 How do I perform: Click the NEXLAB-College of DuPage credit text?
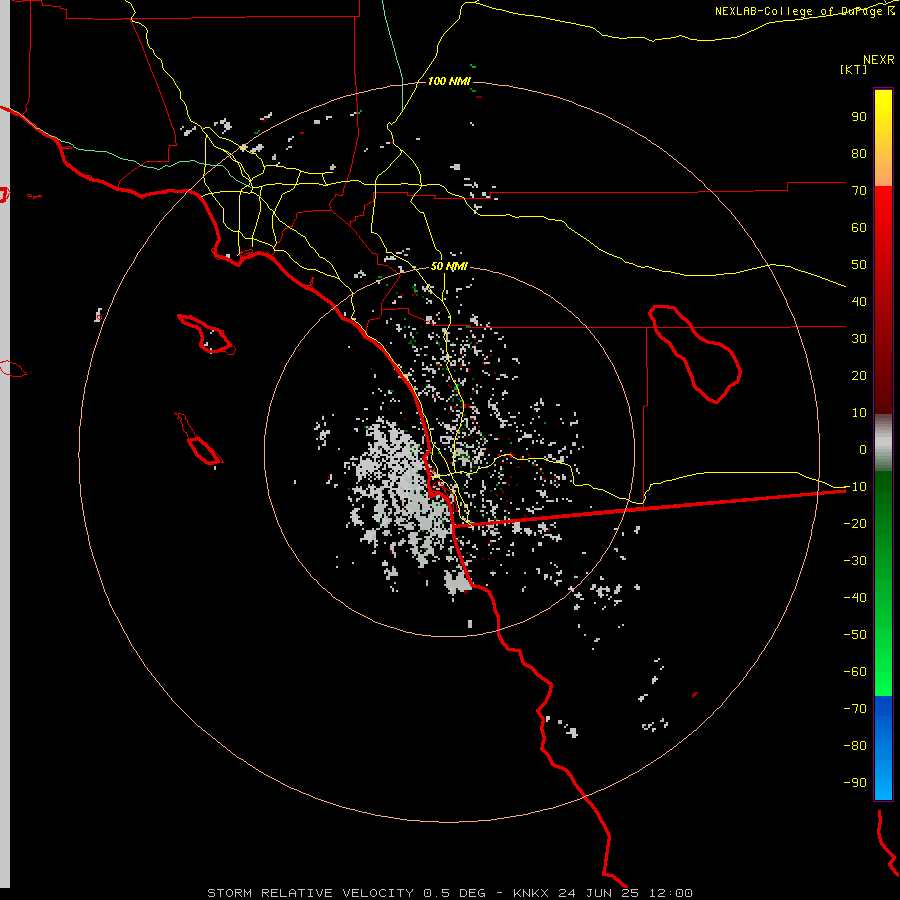[799, 11]
